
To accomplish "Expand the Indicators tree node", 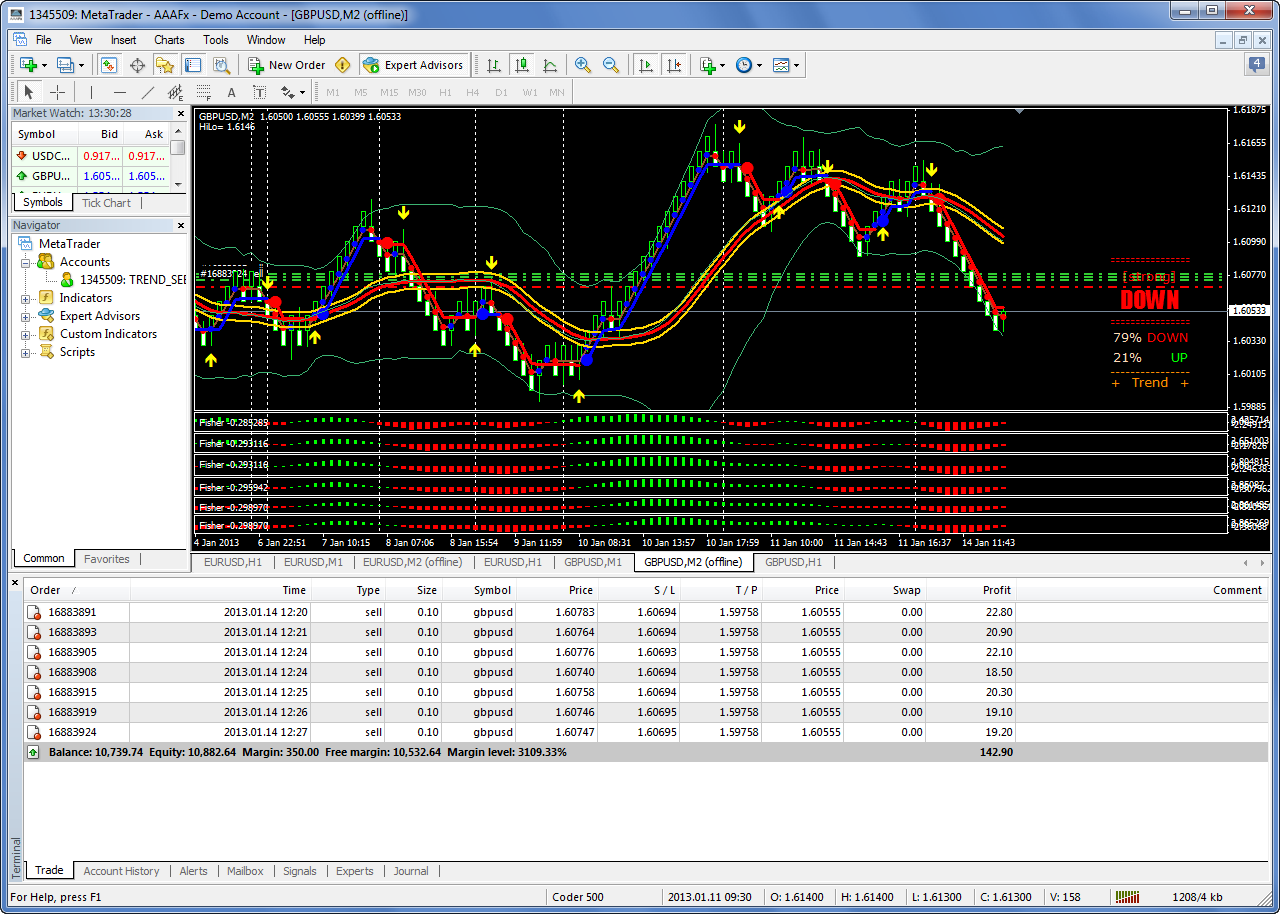I will coord(25,298).
